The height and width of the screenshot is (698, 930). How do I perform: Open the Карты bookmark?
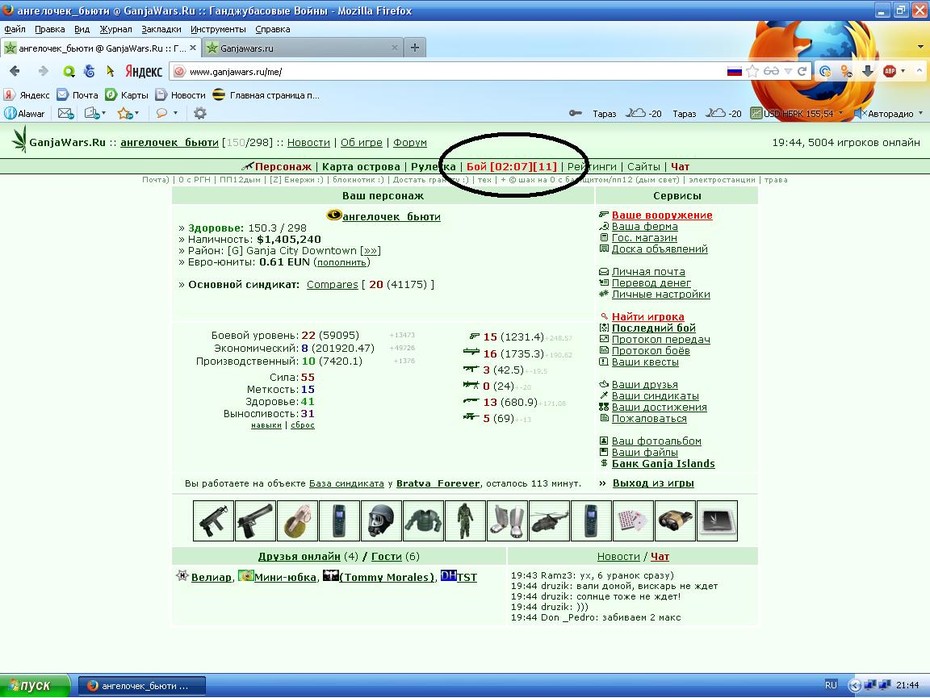click(x=127, y=95)
